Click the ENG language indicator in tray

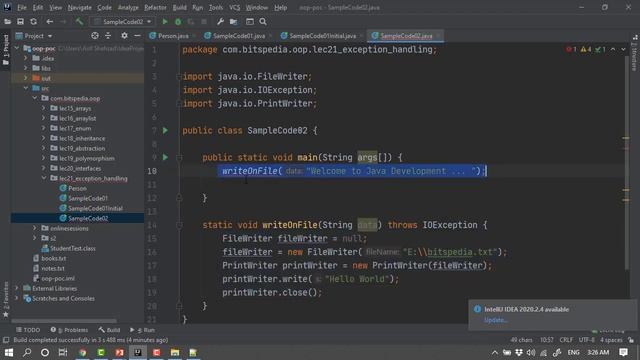[573, 352]
